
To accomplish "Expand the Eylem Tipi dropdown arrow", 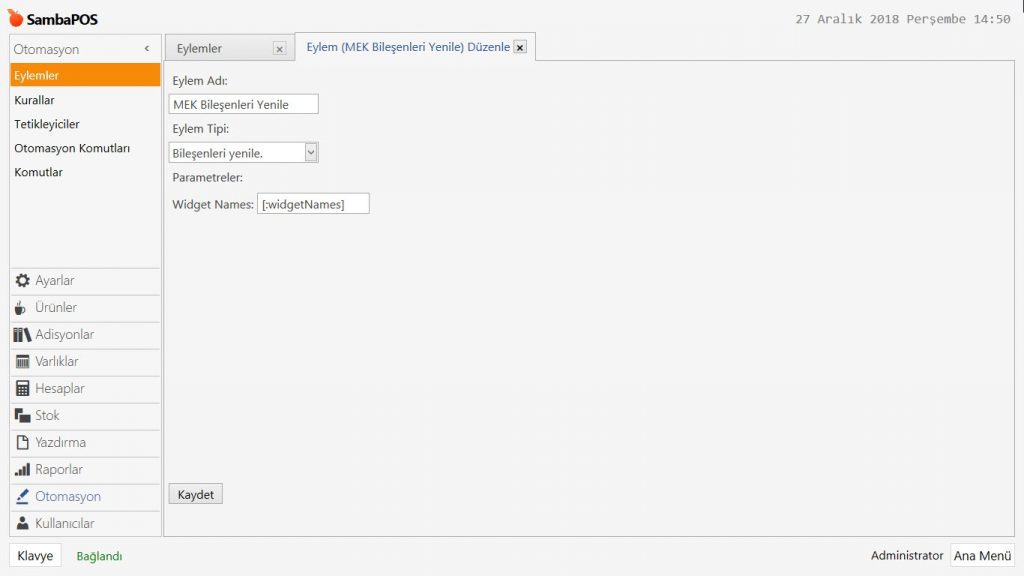I will (311, 153).
